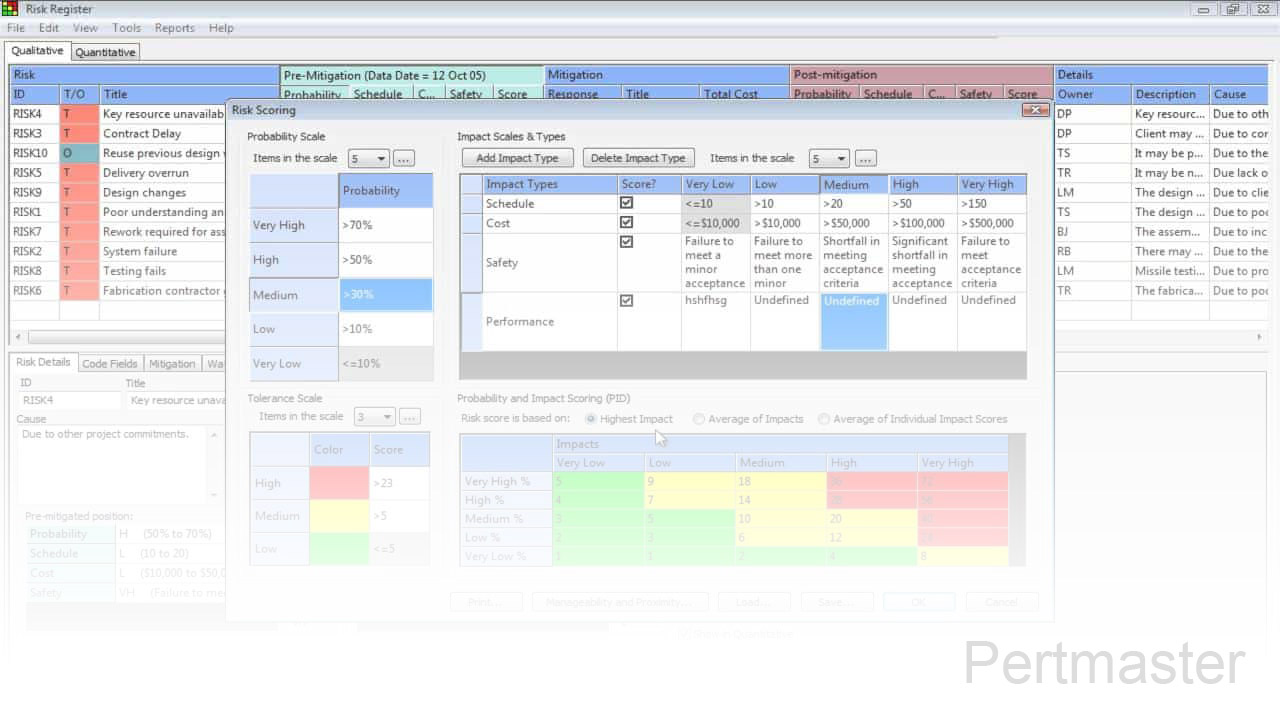This screenshot has width=1280, height=720.
Task: Click ellipsis button beside Impact Scales items
Action: tap(866, 159)
